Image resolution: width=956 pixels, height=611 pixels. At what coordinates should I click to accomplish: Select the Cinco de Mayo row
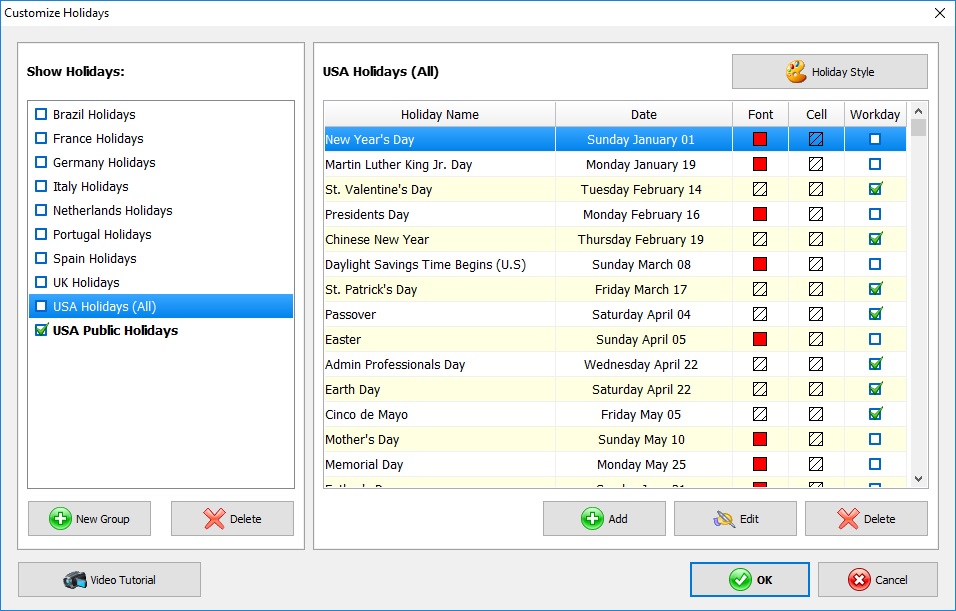(615, 414)
